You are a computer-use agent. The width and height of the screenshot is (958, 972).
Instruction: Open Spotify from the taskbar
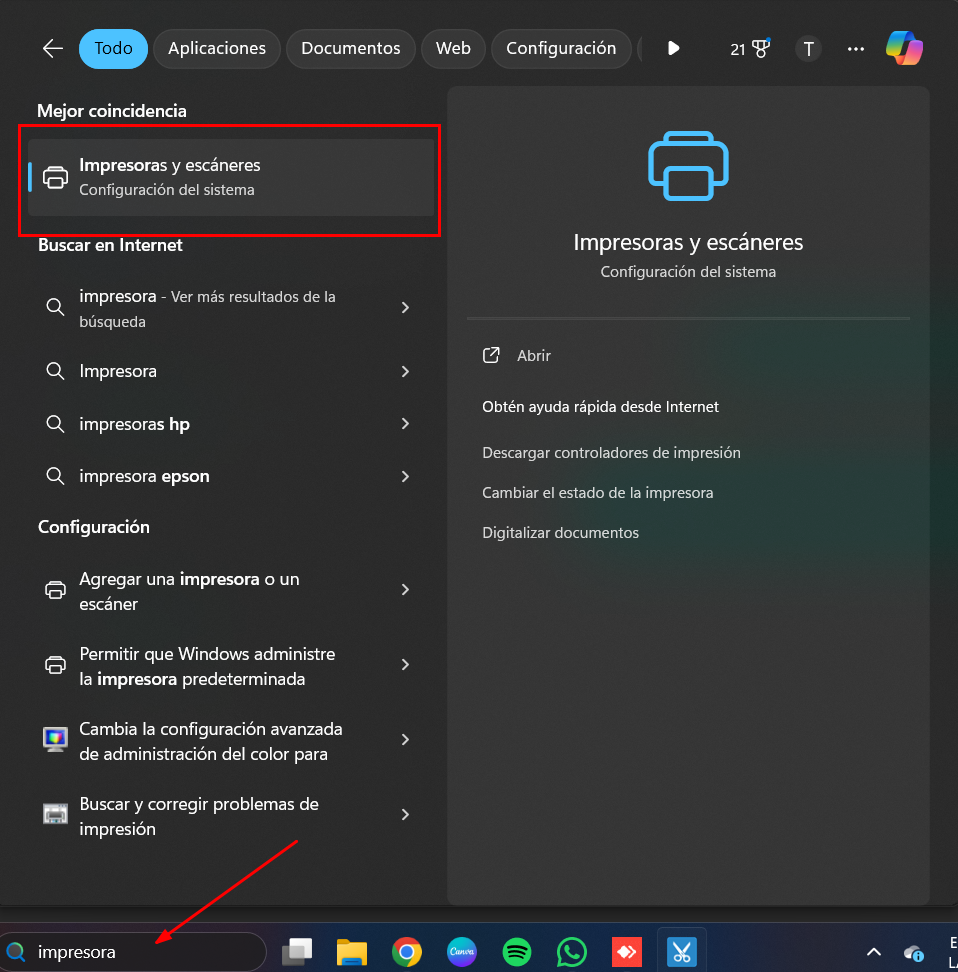pos(516,952)
